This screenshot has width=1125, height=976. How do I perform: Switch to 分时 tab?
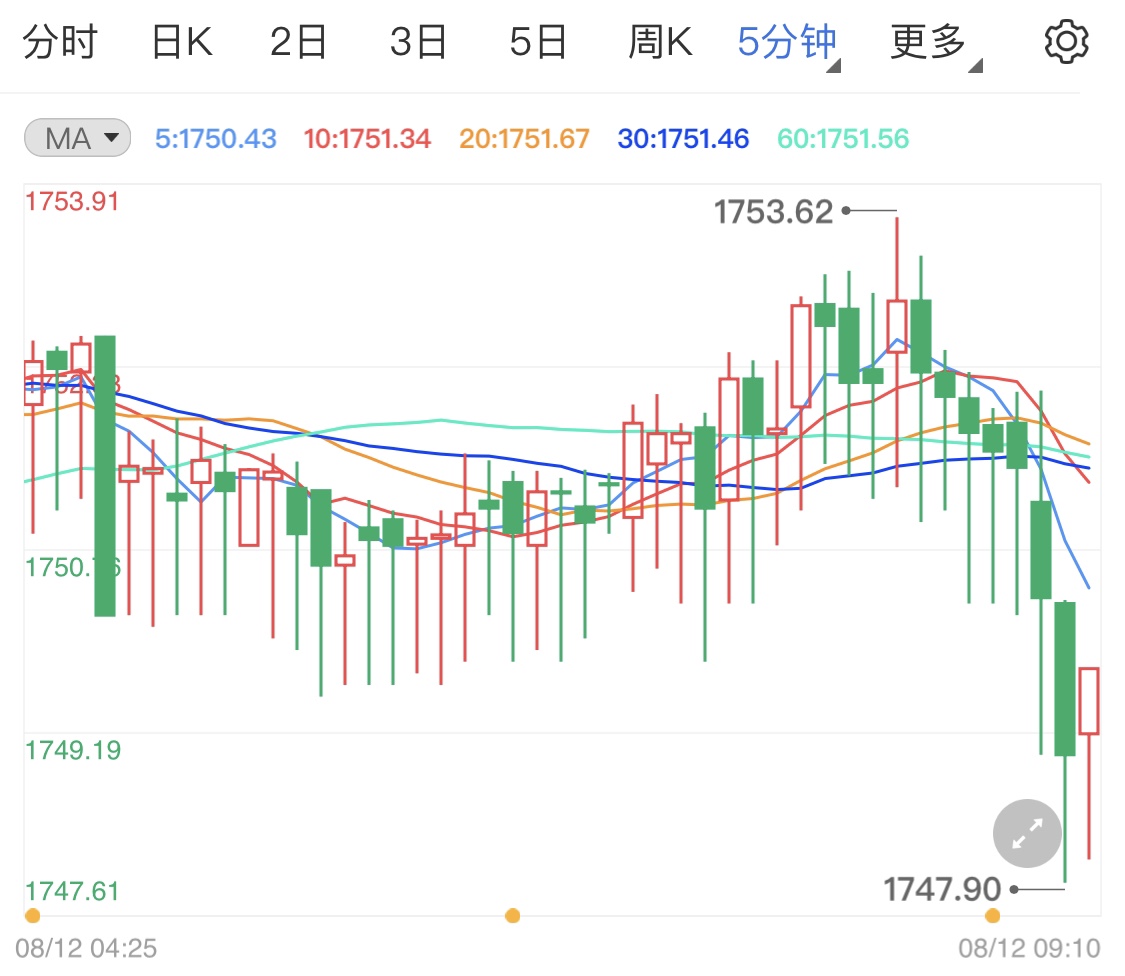click(60, 42)
